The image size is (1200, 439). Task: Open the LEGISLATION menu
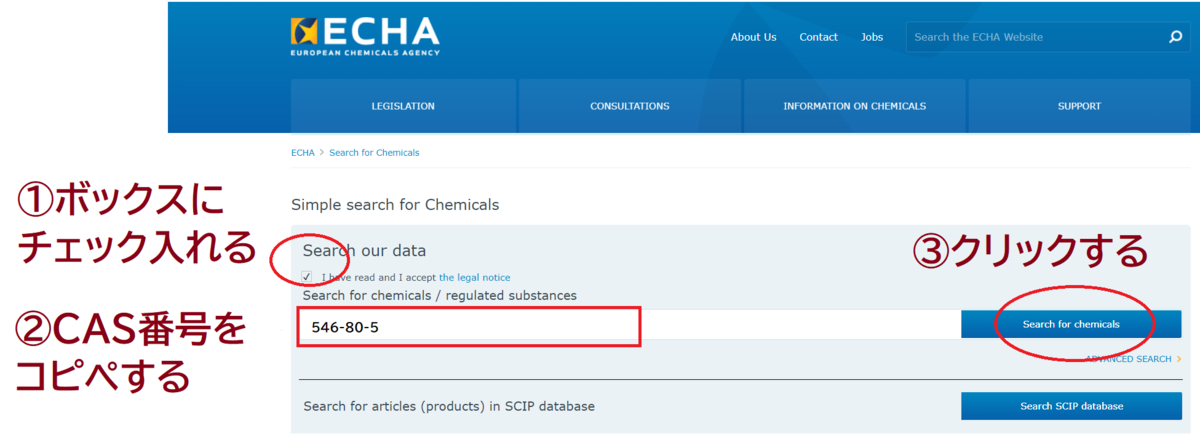pyautogui.click(x=403, y=106)
